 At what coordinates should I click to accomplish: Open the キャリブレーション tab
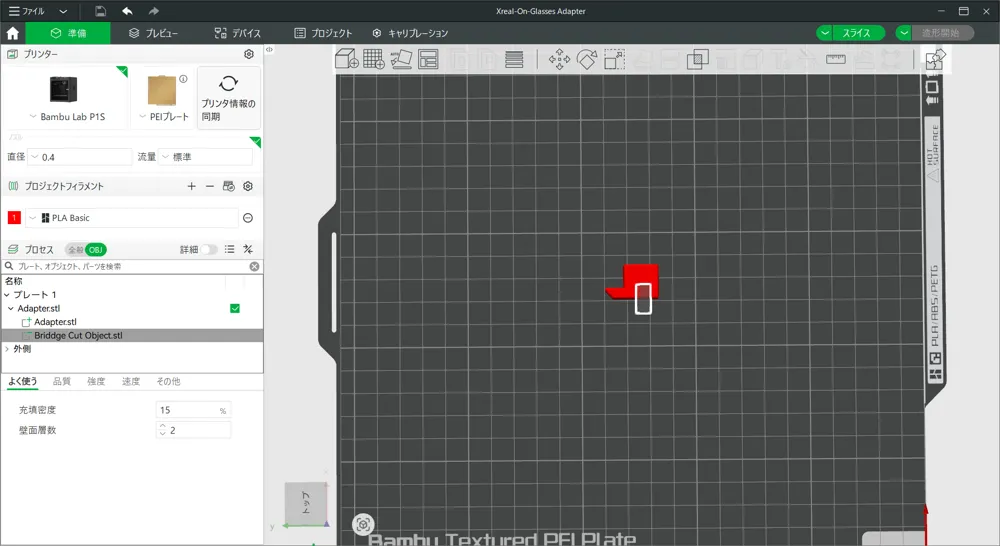[x=410, y=33]
